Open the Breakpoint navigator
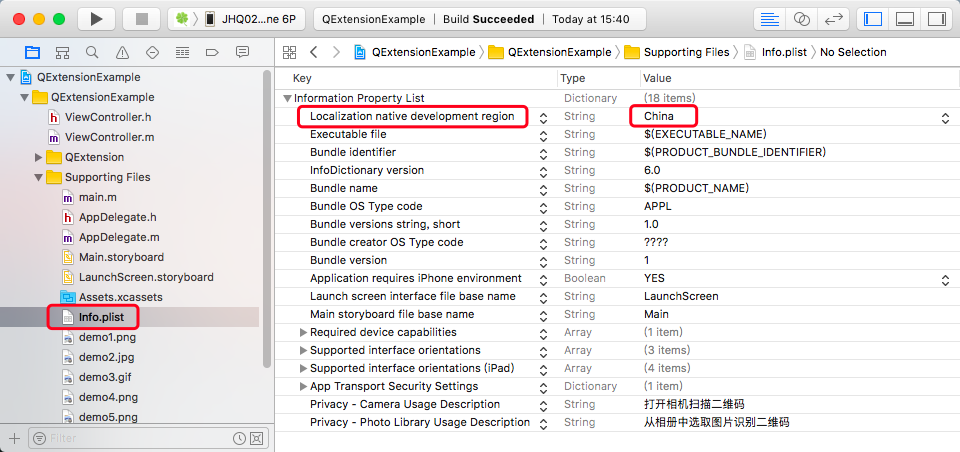This screenshot has width=960, height=452. tap(212, 52)
